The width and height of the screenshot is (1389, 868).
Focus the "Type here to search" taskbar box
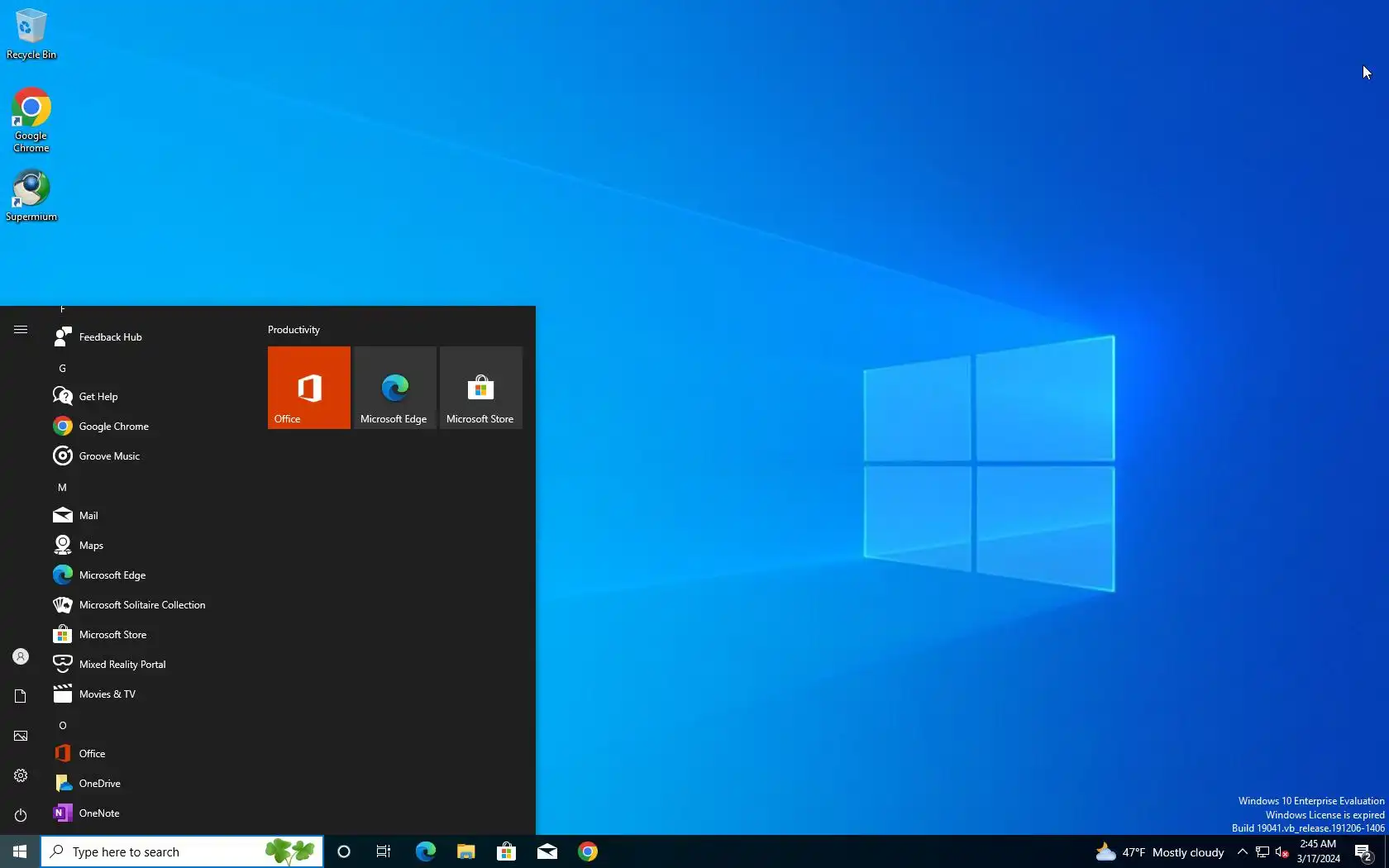pyautogui.click(x=182, y=851)
